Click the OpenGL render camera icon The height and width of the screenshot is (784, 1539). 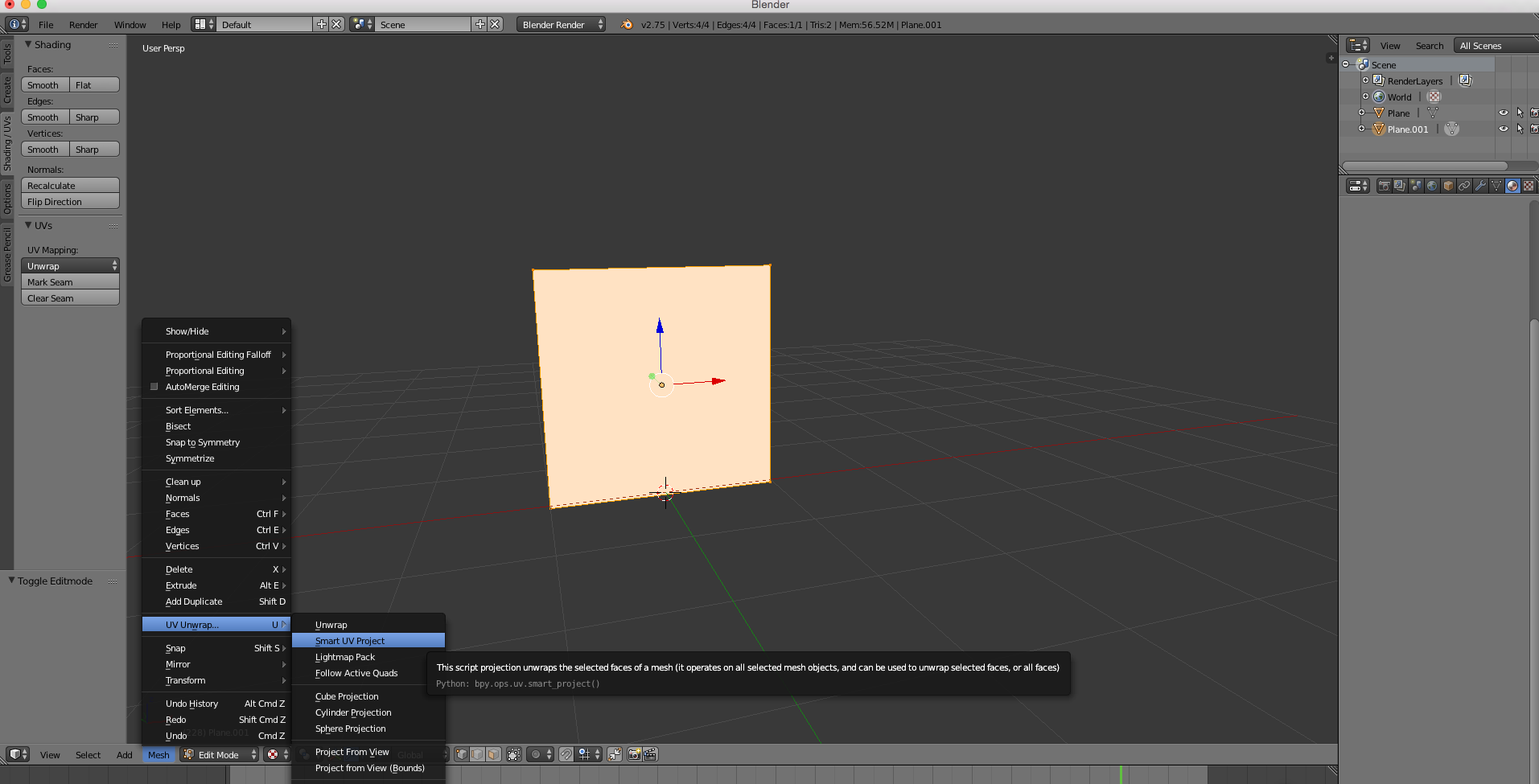634,754
